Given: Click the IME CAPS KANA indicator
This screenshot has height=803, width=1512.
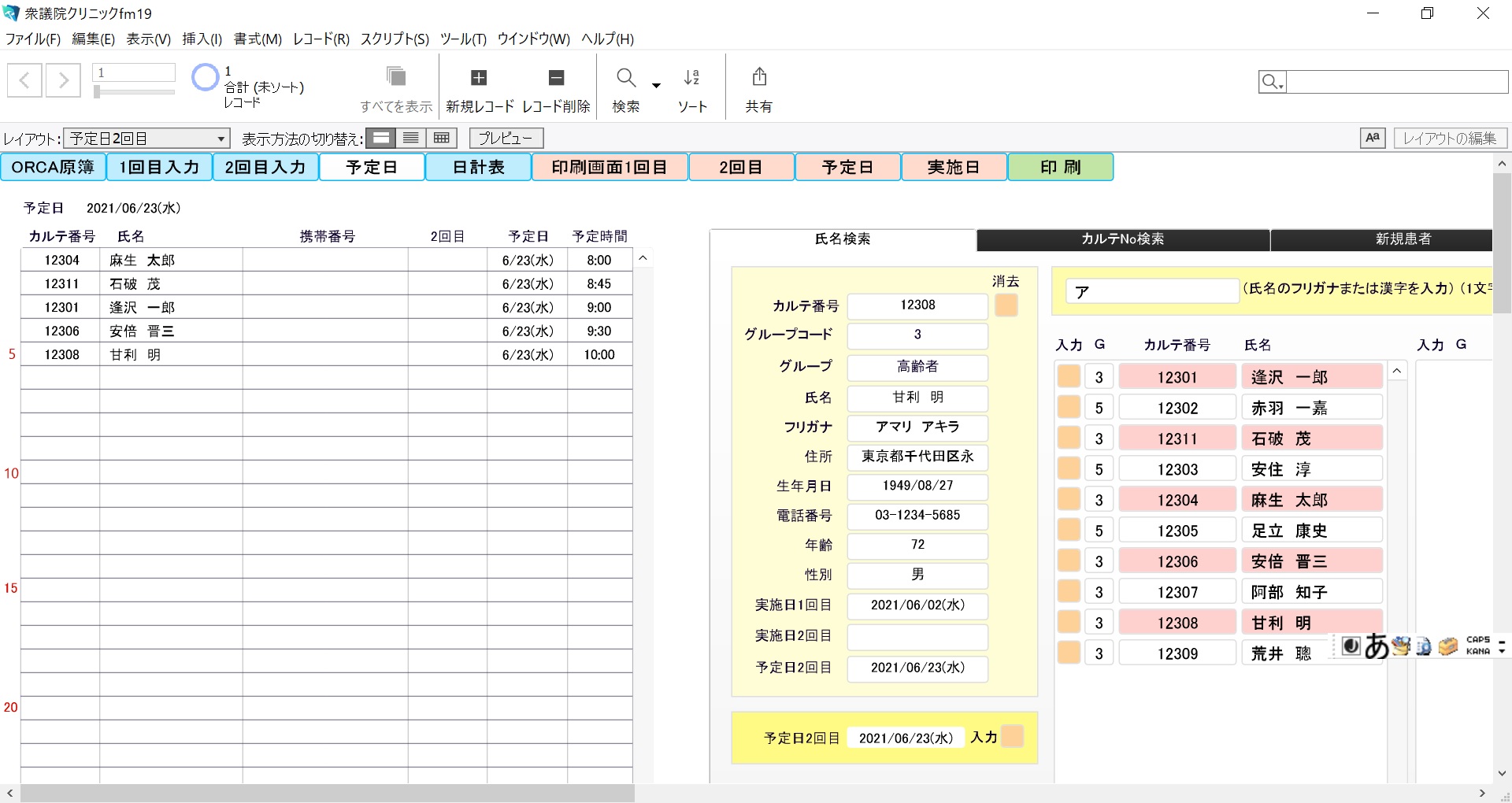Looking at the screenshot, I should tap(1478, 646).
